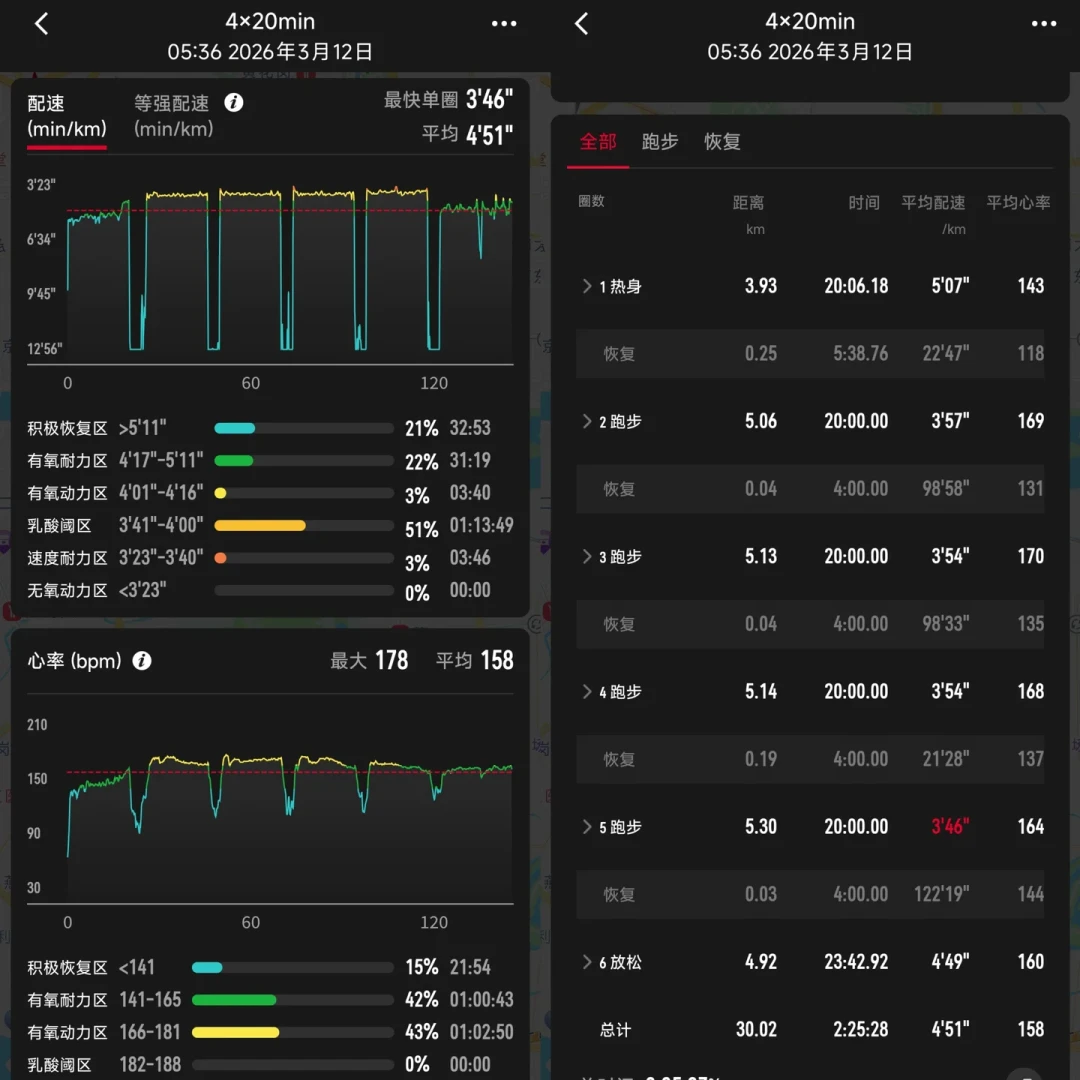Tap the 恢复 row with 22'47" pace
The width and height of the screenshot is (1080, 1080).
pyautogui.click(x=810, y=353)
